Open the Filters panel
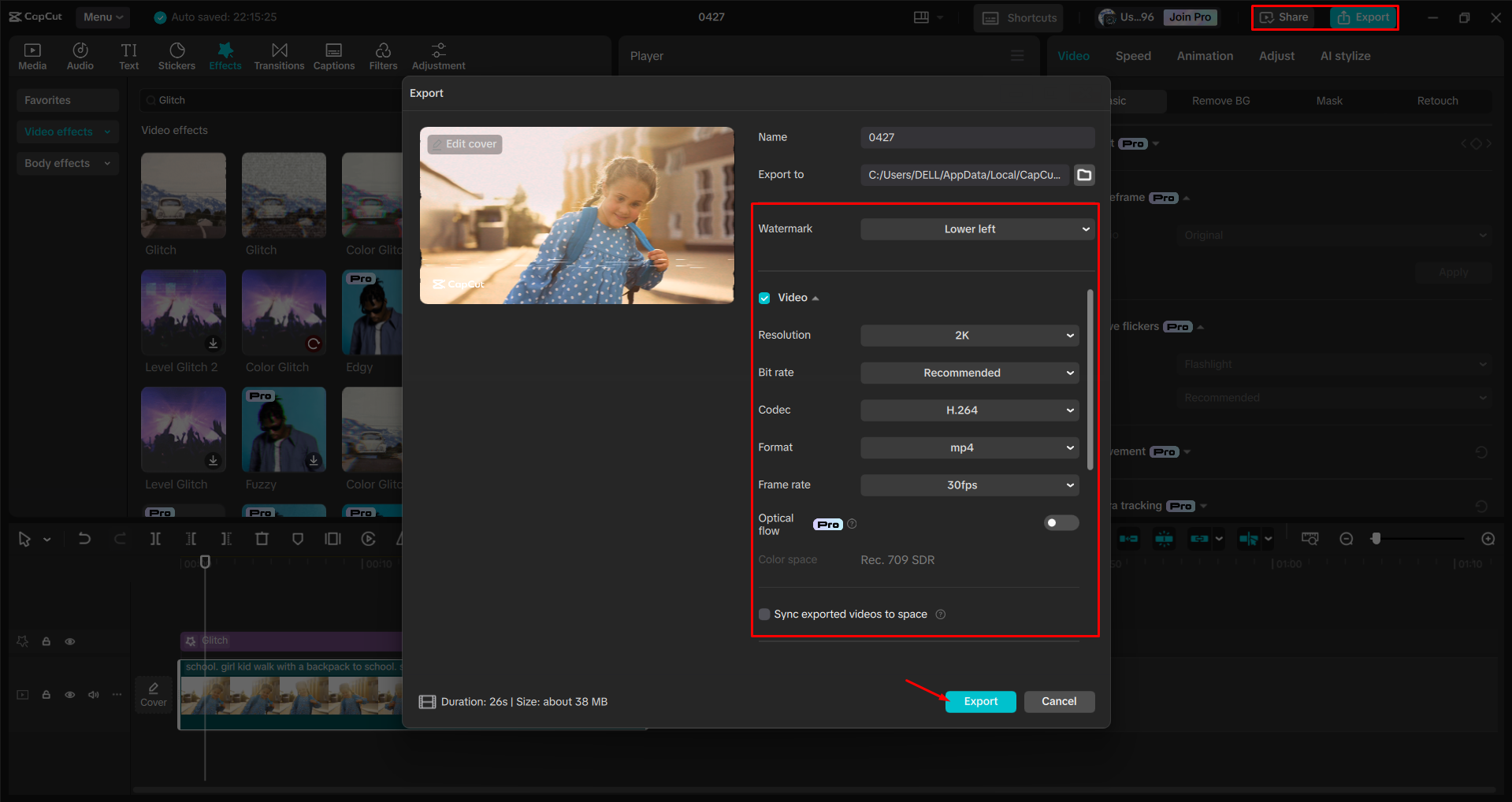The height and width of the screenshot is (802, 1512). [x=383, y=55]
